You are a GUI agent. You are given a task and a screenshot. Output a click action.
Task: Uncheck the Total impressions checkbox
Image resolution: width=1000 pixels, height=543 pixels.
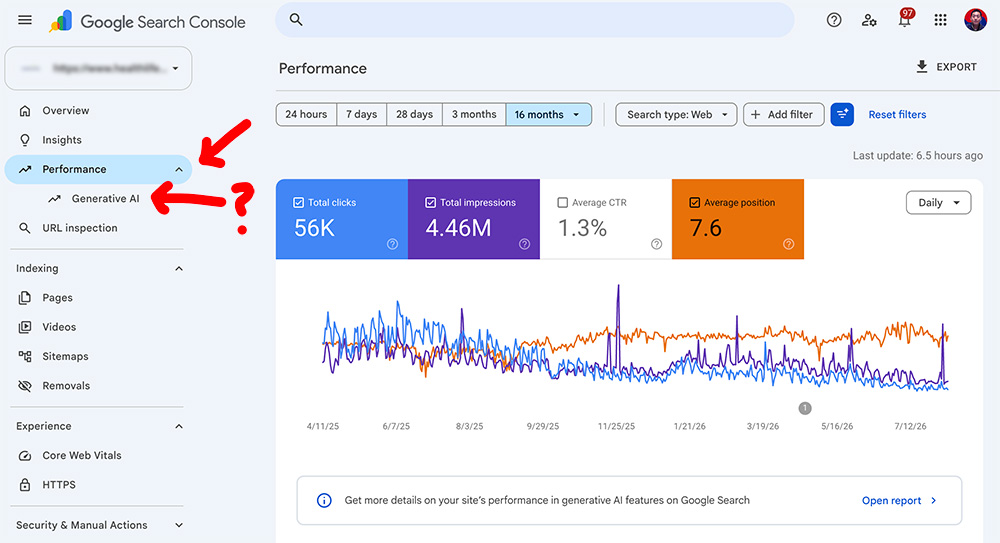(x=430, y=202)
